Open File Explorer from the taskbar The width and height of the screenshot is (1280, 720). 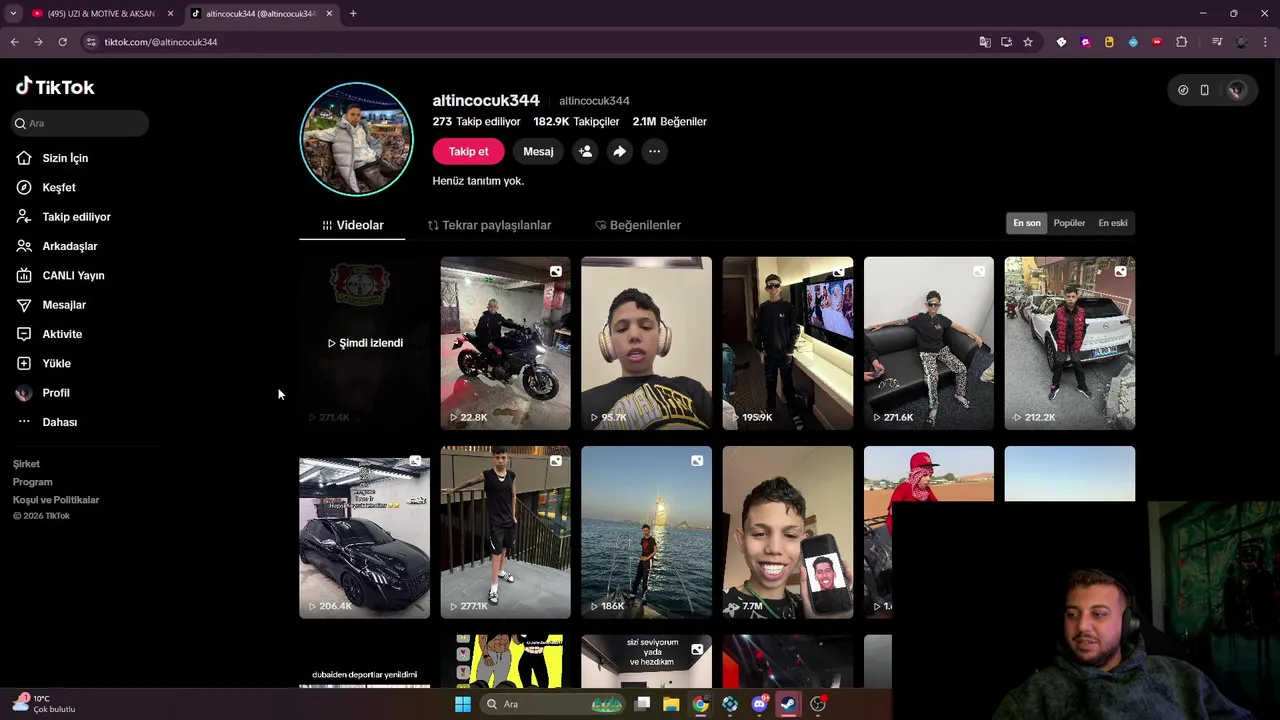coord(671,704)
